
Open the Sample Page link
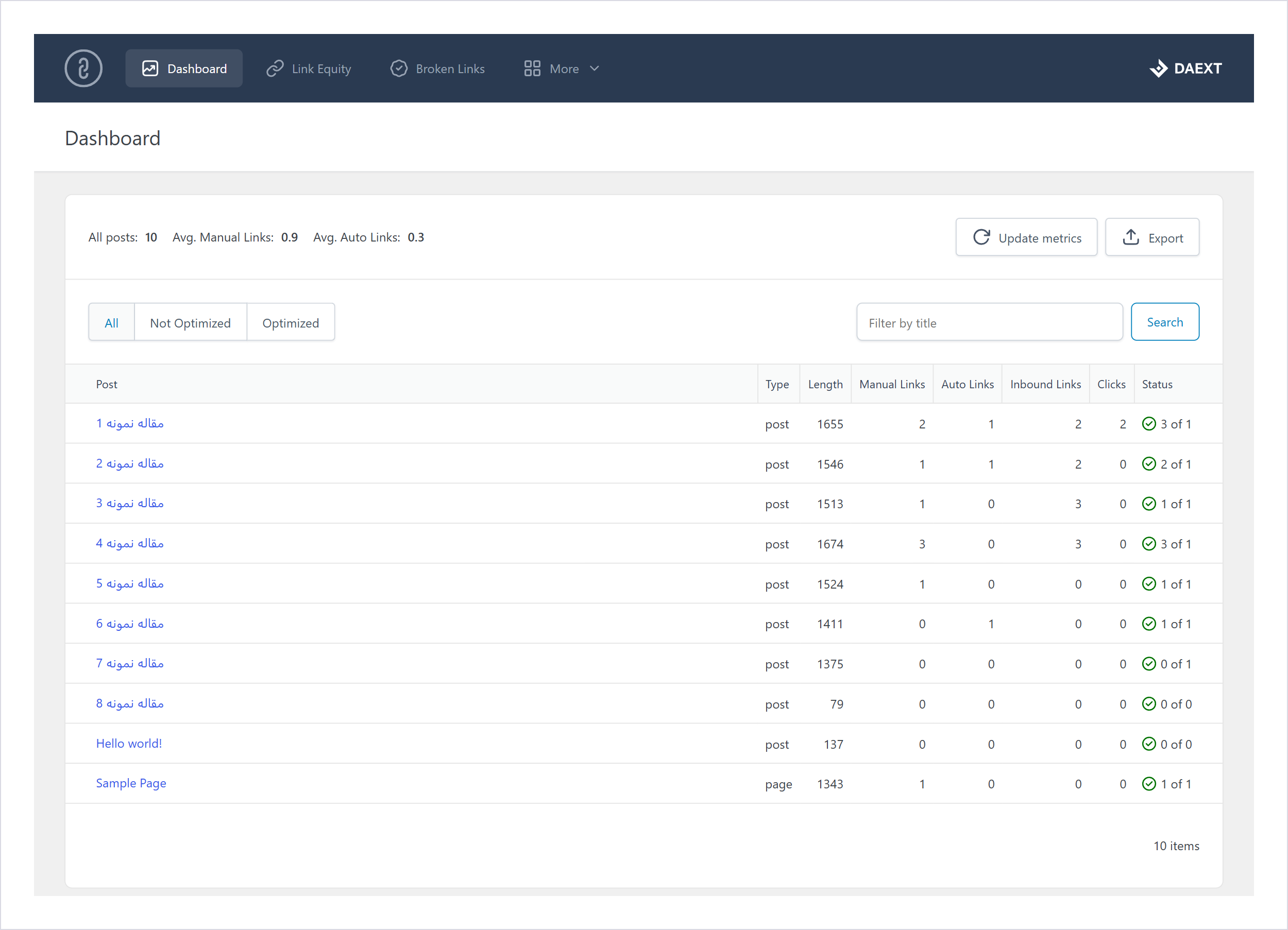131,784
